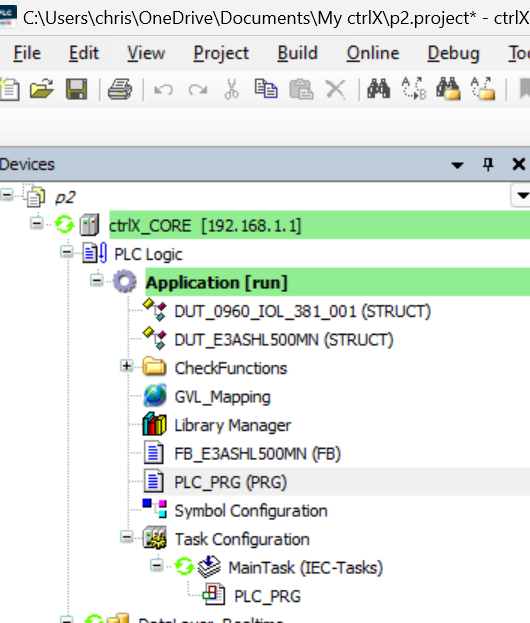
Task: Save the project with the floppy icon
Action: [76, 89]
